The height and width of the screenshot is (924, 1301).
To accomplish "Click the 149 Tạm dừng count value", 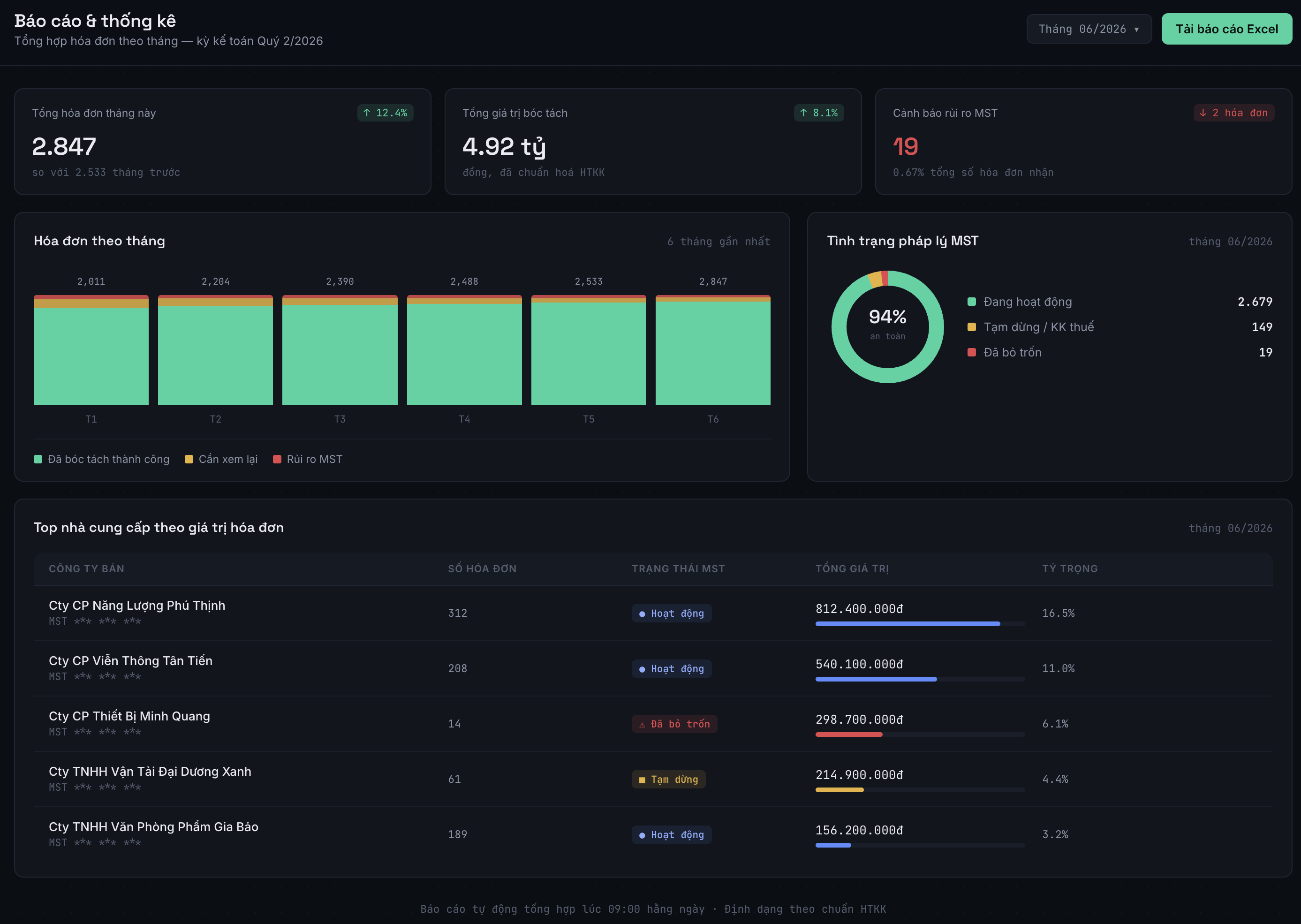I will point(1262,327).
